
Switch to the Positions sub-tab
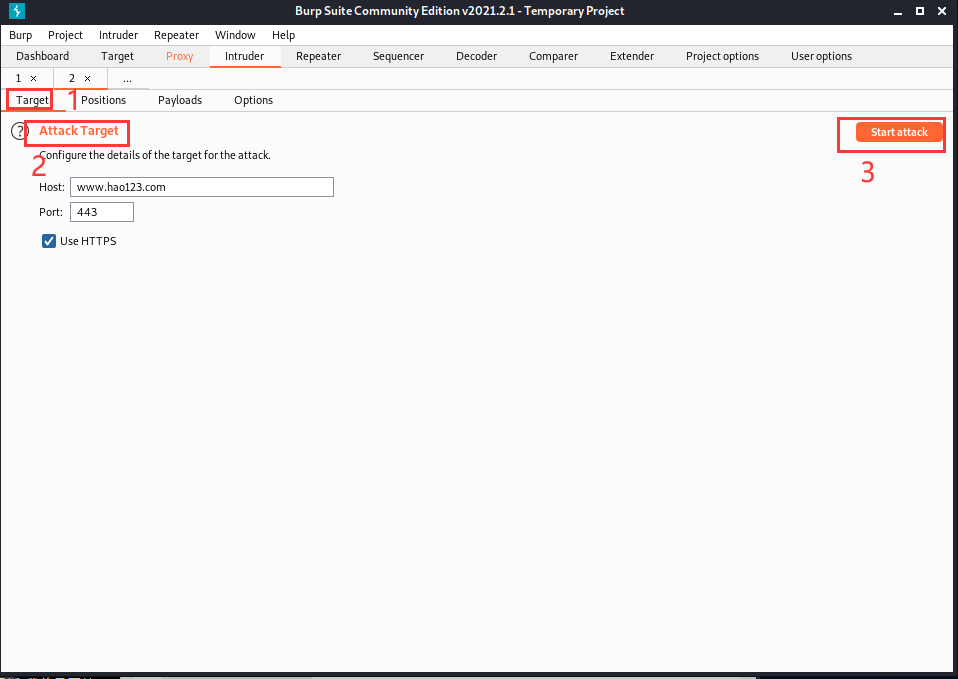(x=103, y=100)
